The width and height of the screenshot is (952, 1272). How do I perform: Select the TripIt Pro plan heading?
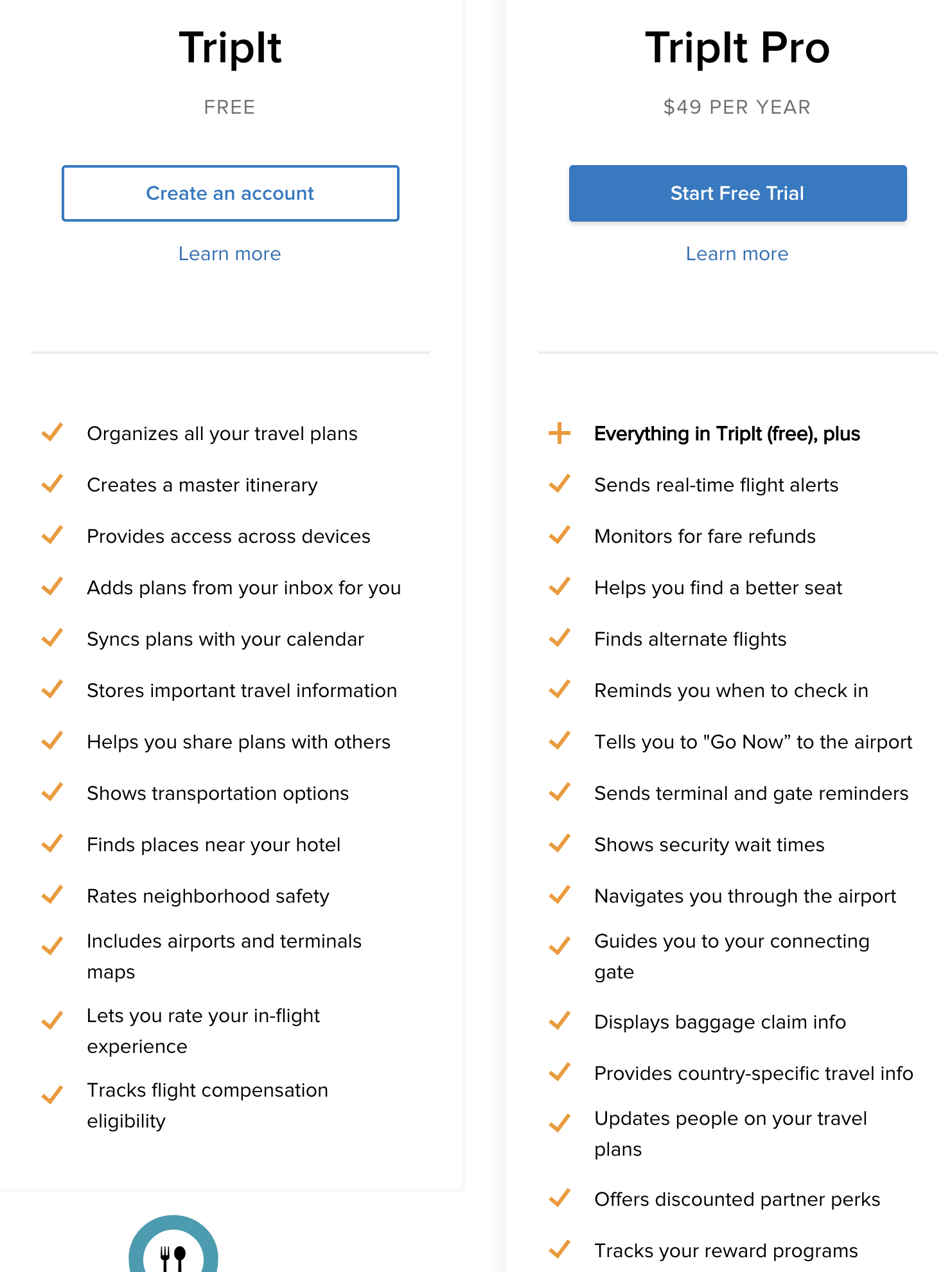[x=737, y=48]
